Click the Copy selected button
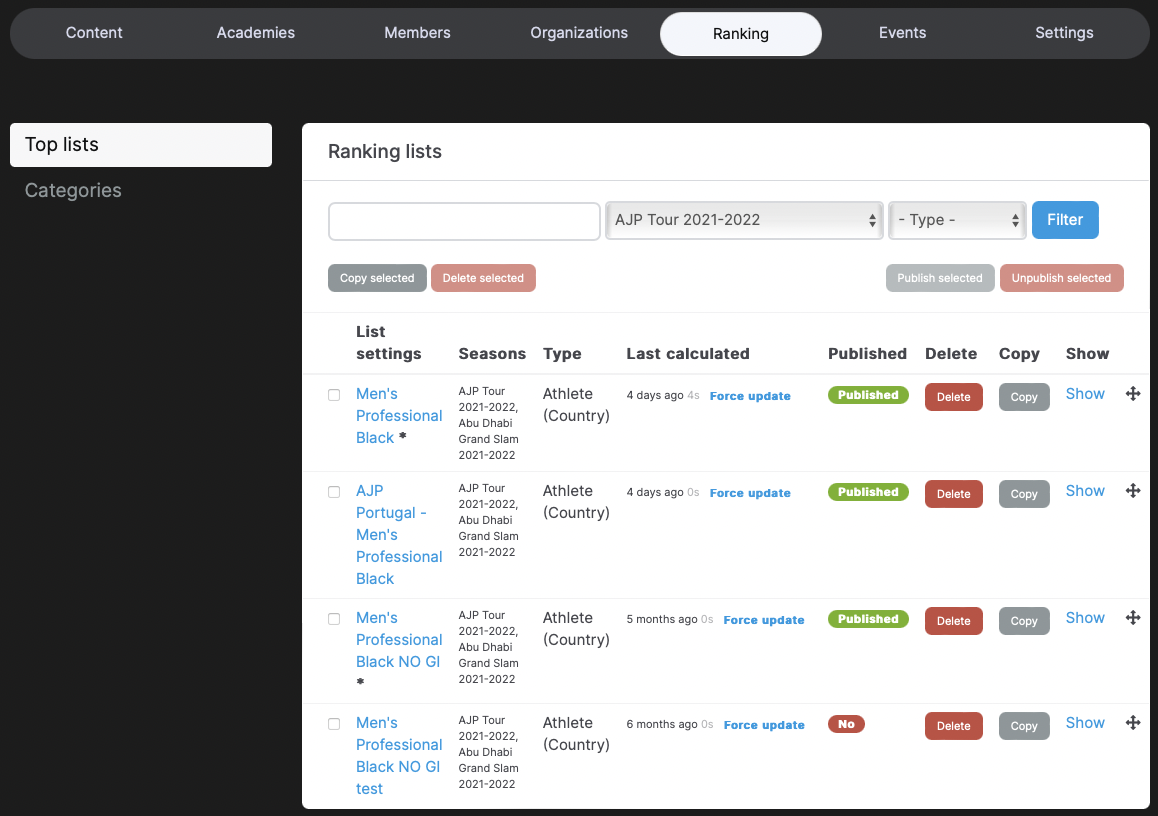Screen dimensions: 1158x816 [x=377, y=278]
